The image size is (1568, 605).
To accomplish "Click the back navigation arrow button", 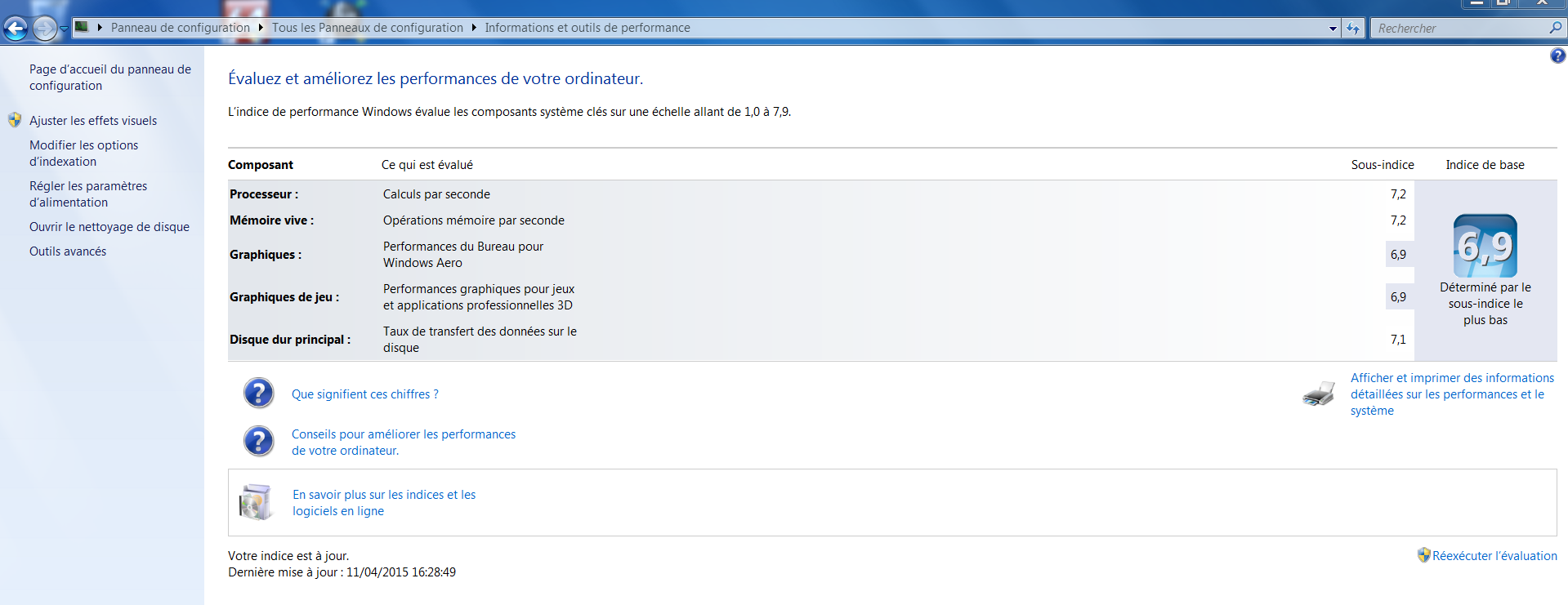I will point(16,29).
